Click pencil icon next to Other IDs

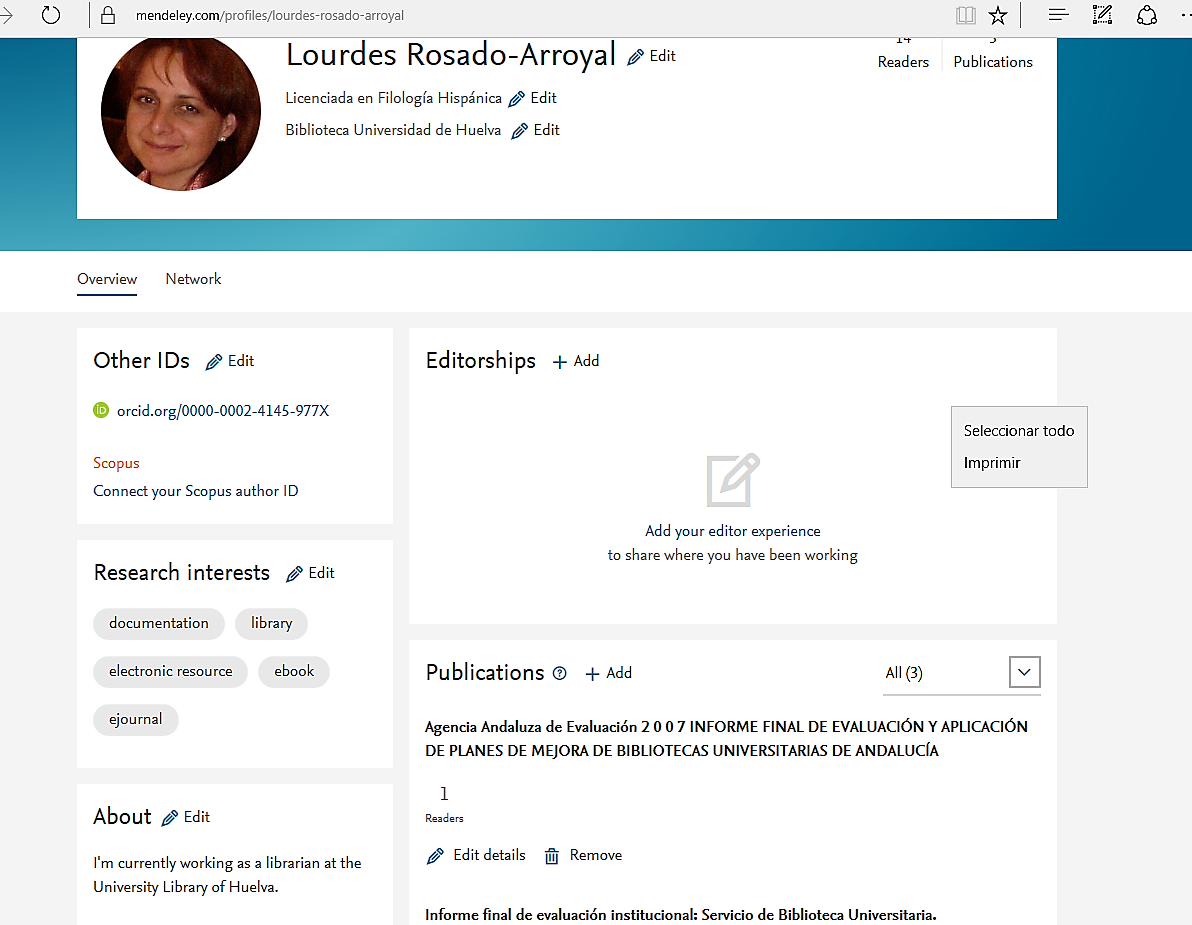pos(214,362)
